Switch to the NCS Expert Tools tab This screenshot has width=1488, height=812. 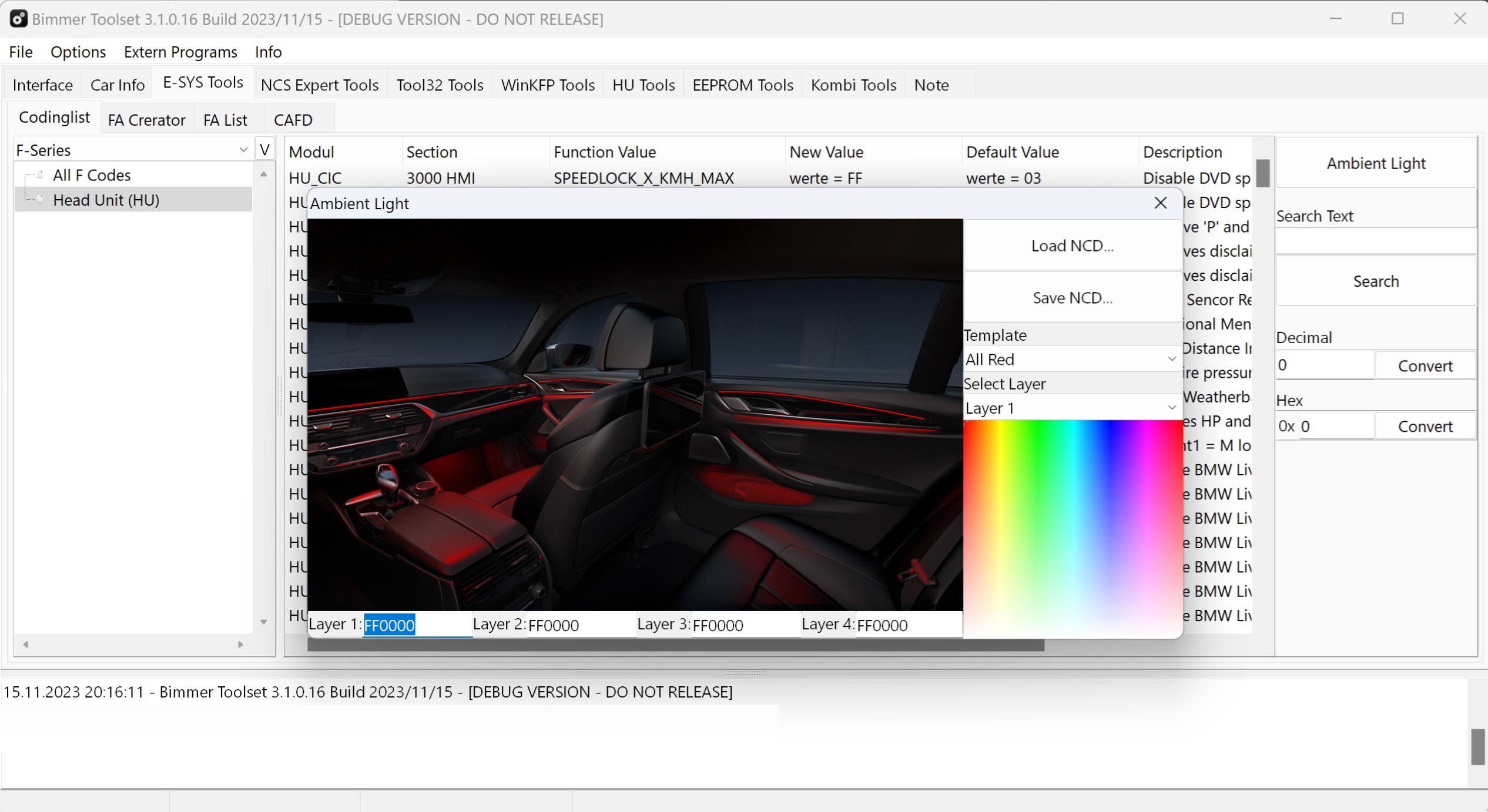[320, 85]
